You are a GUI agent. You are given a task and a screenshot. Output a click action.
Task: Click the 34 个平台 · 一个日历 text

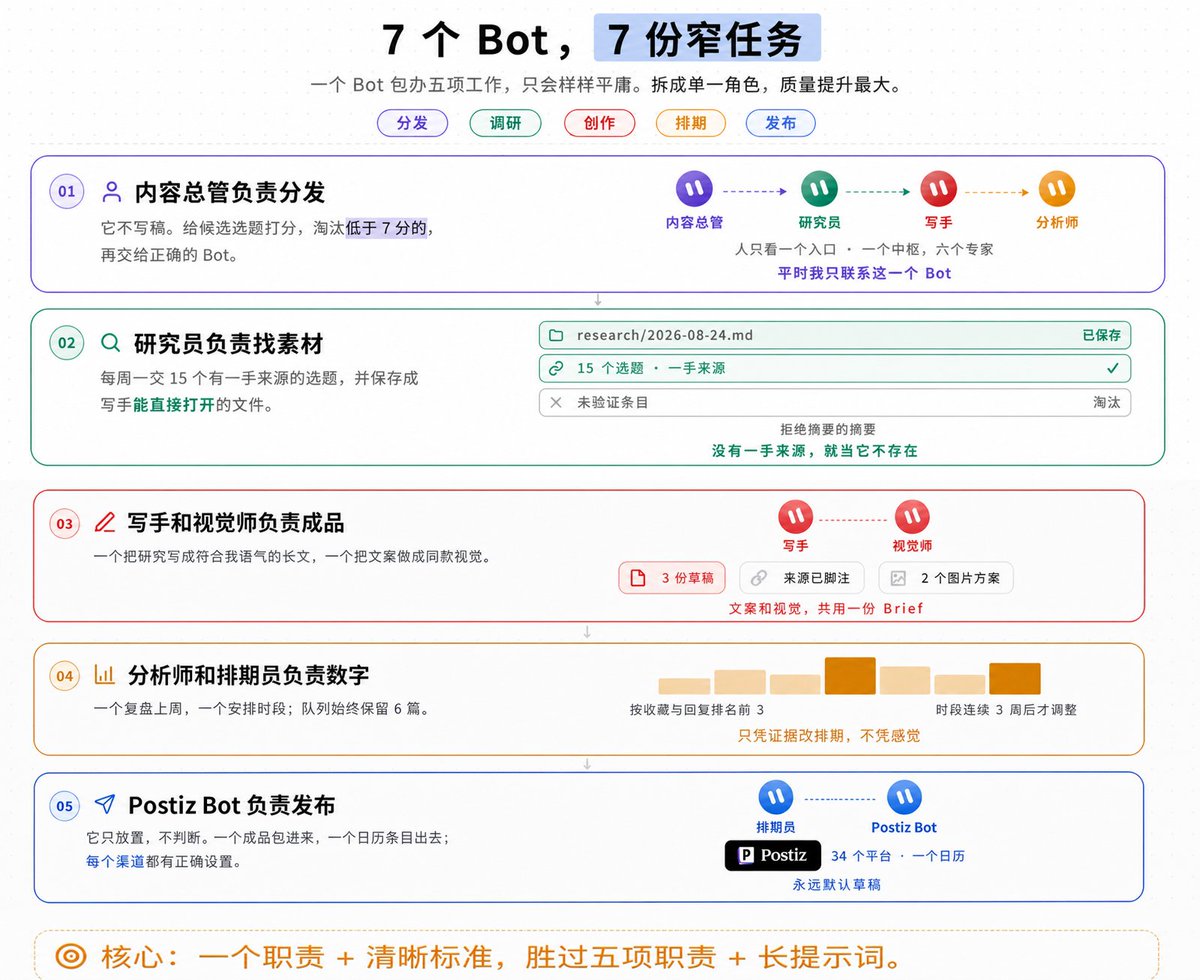898,856
